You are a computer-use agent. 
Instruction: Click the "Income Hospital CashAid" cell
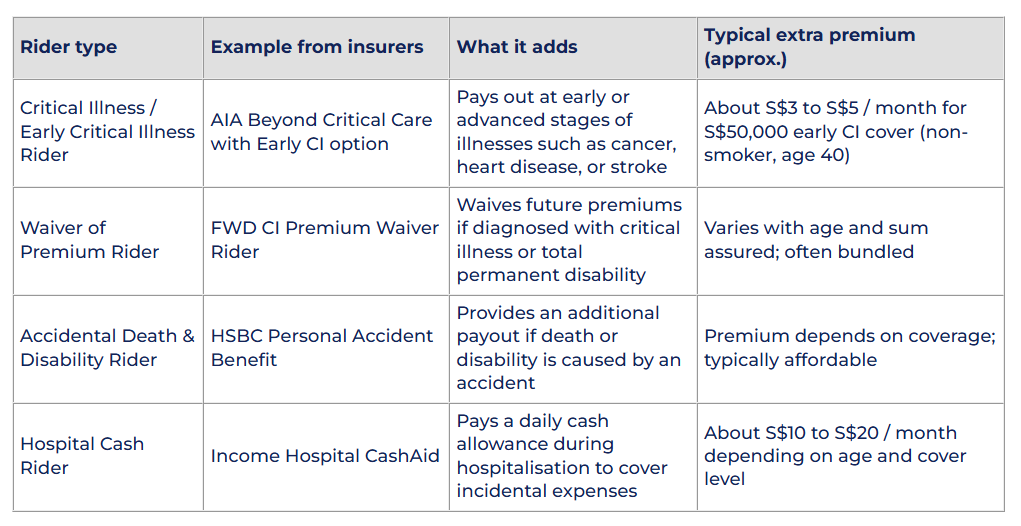point(324,456)
